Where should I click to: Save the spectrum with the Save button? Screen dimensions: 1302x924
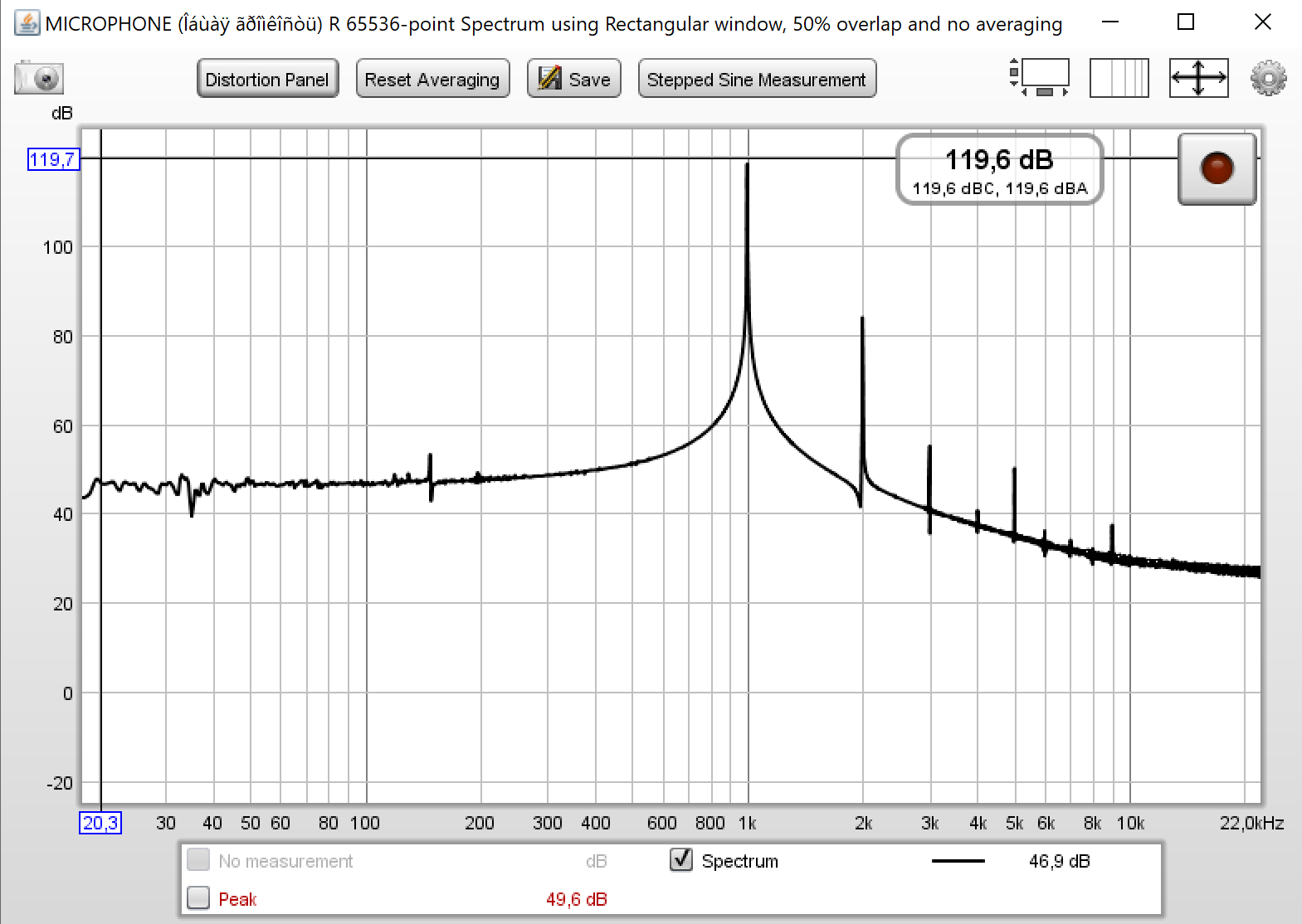[573, 79]
